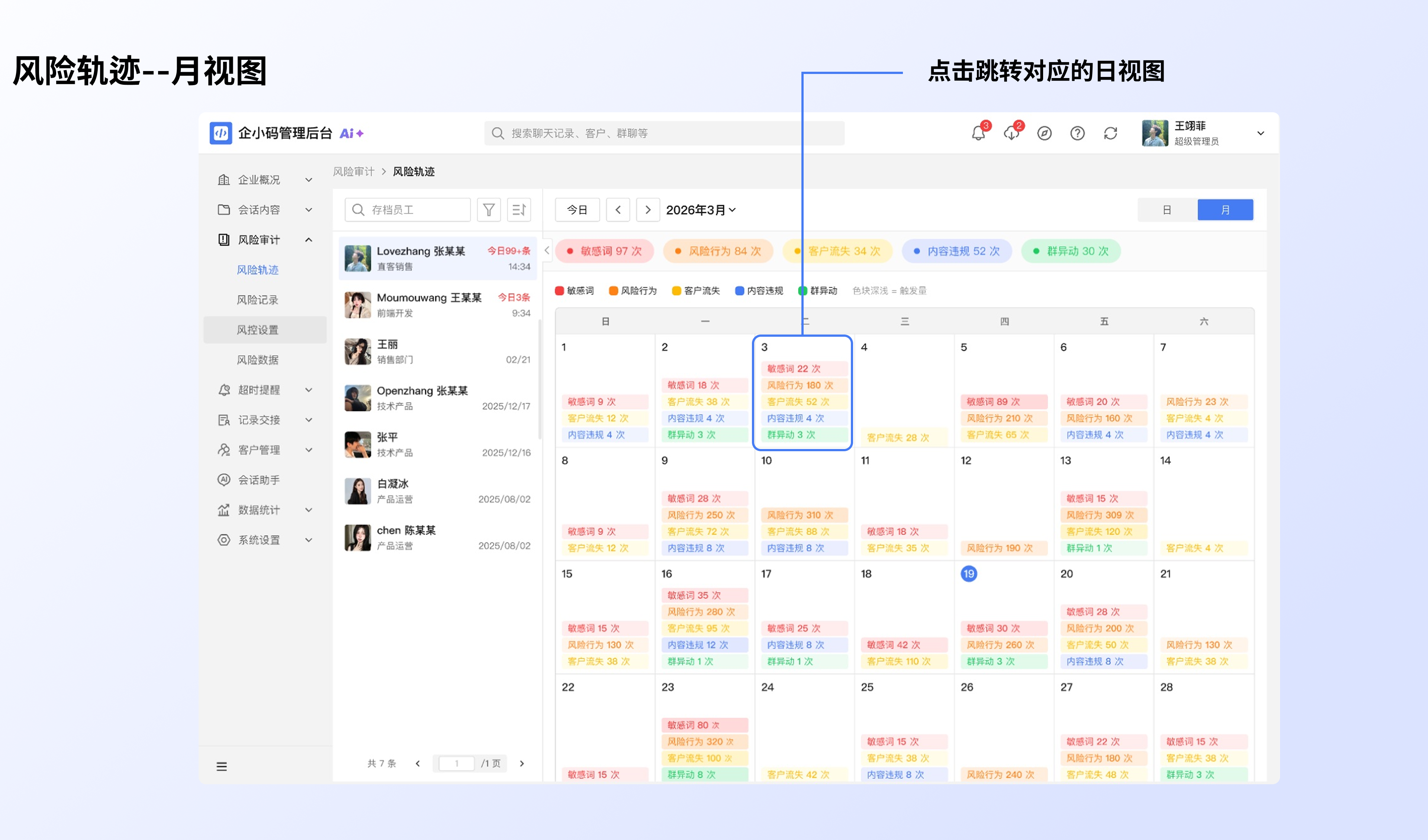Click 风险审计 breadcrumb link
This screenshot has height=840, width=1428.
[x=354, y=171]
